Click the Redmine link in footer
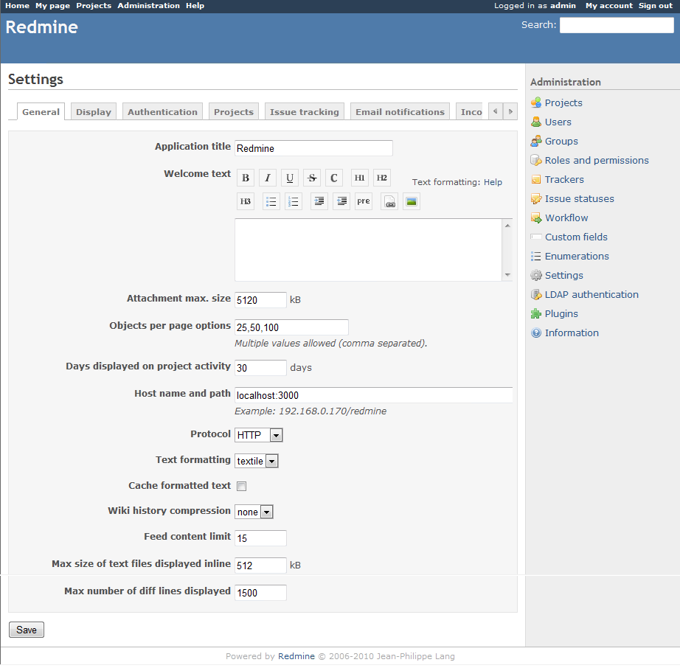680x668 pixels. [x=296, y=656]
